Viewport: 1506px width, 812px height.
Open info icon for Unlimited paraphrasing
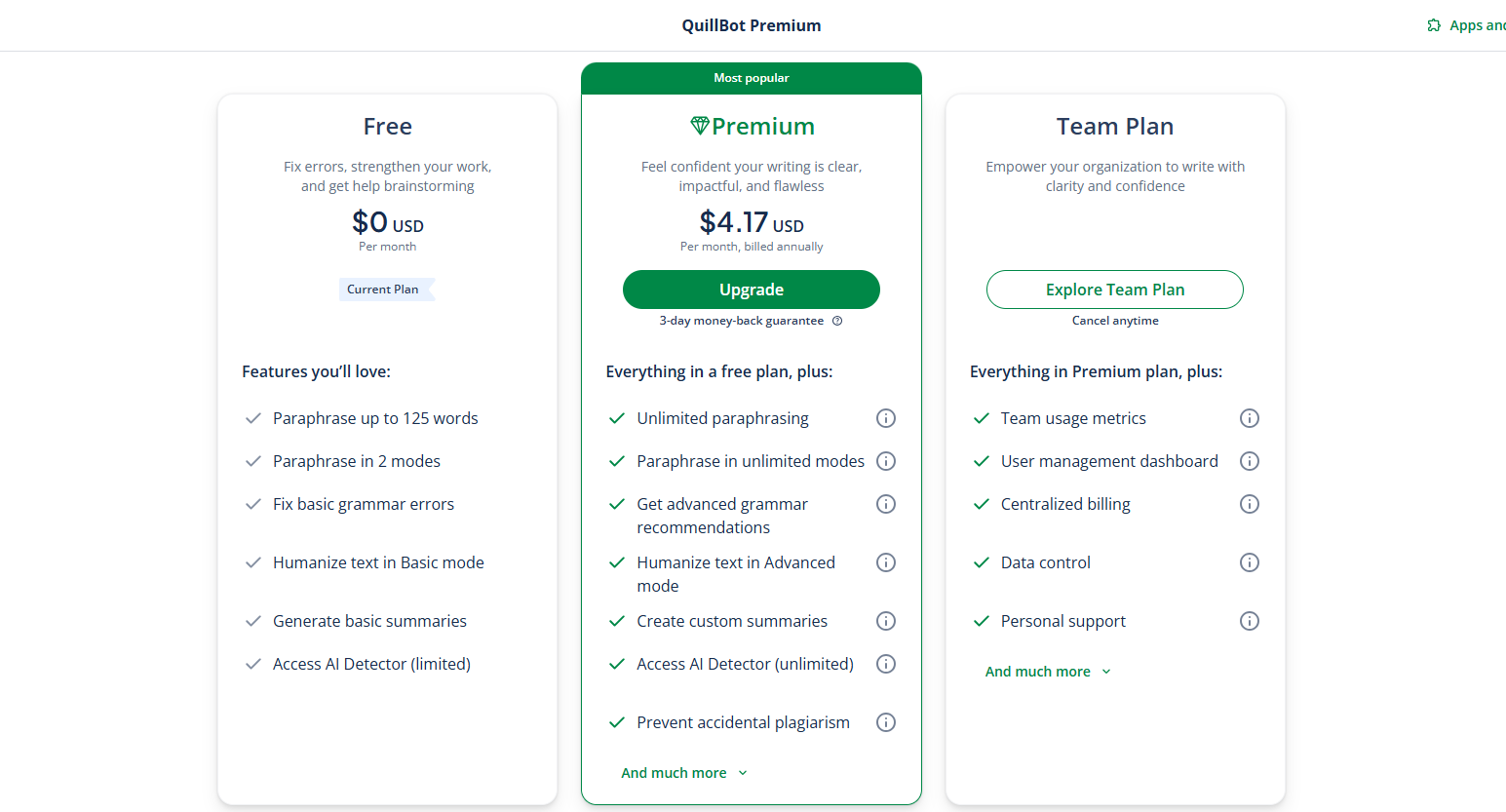click(885, 418)
